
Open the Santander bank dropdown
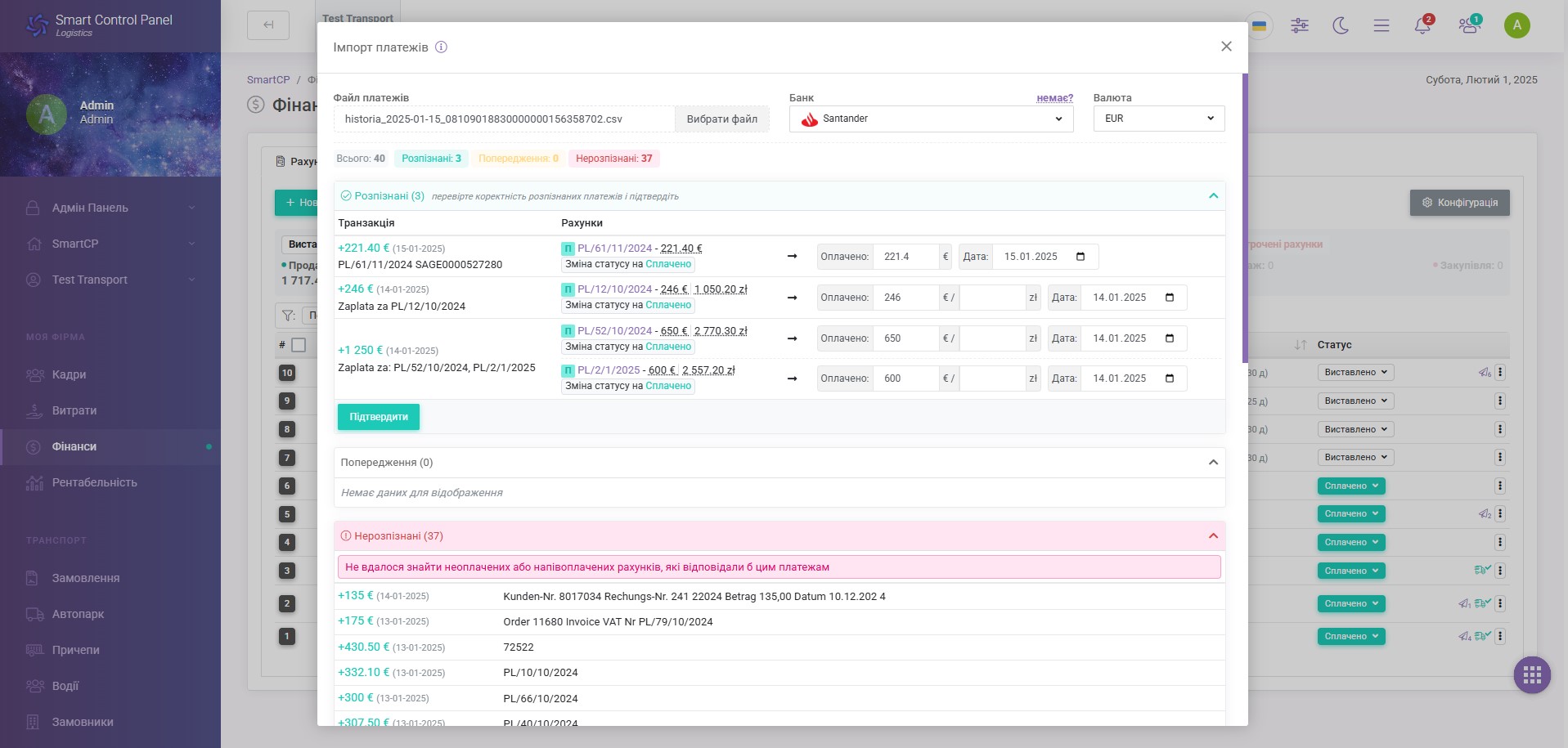[931, 119]
